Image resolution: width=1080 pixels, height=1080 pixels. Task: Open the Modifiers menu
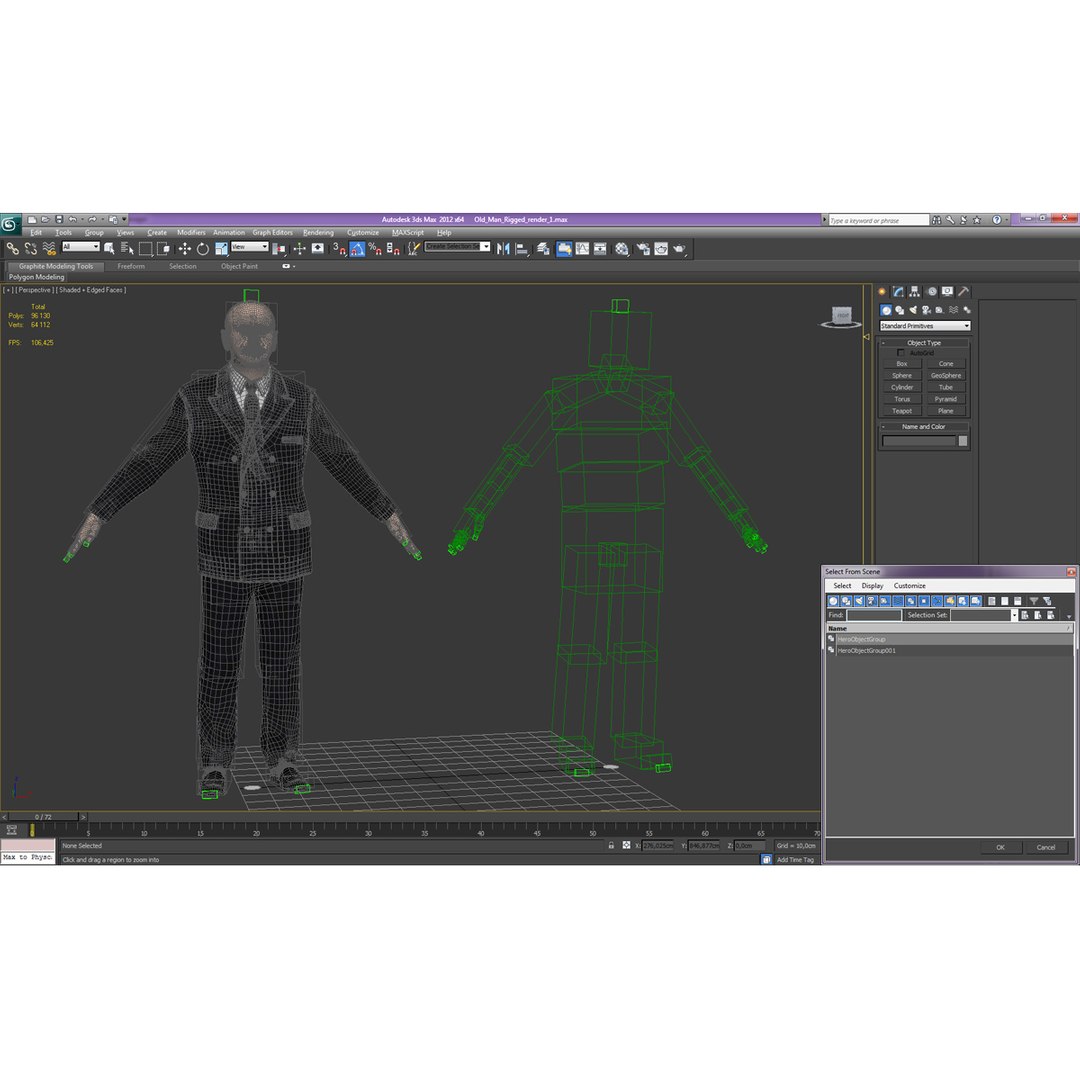[x=191, y=233]
